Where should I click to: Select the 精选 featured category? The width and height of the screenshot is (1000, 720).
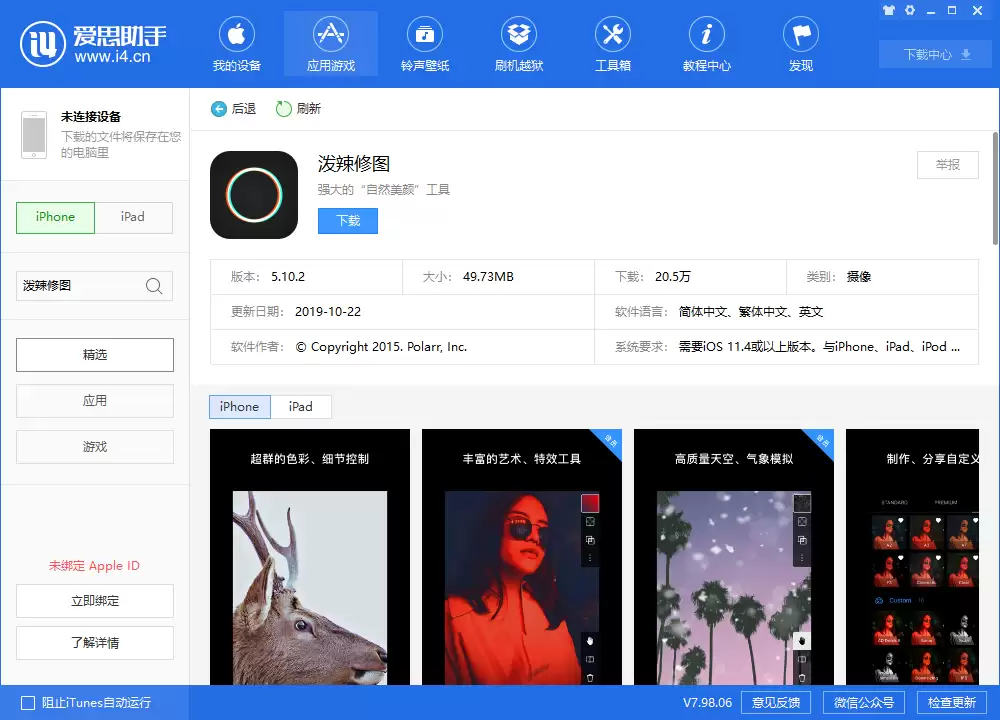pos(95,355)
